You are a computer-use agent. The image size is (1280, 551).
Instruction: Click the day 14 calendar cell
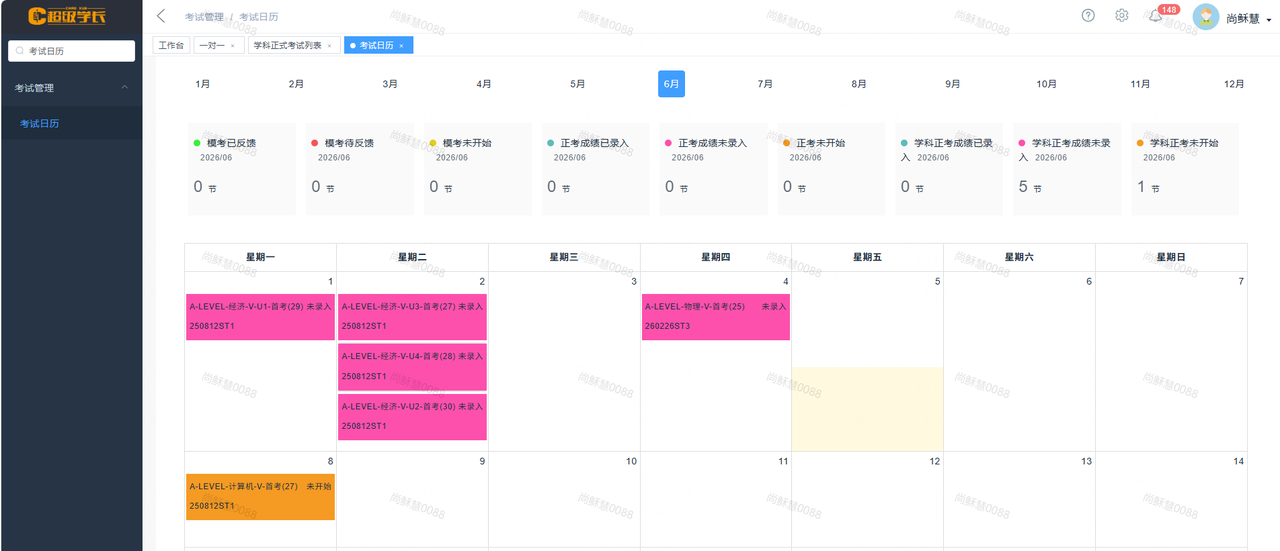1171,500
